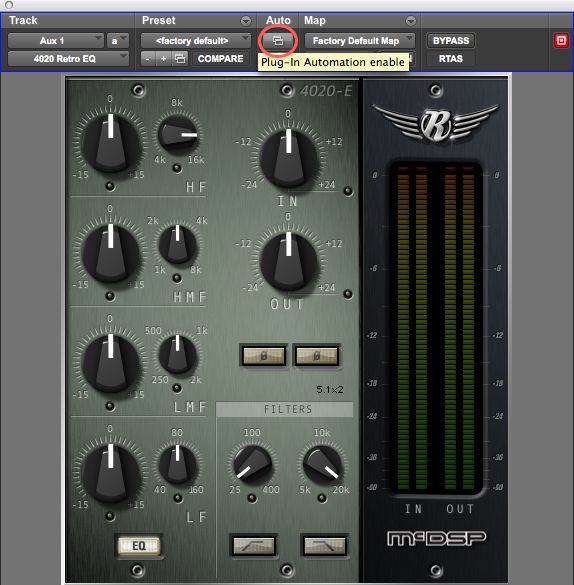Click the FILTERS section header
The width and height of the screenshot is (574, 585).
point(285,409)
